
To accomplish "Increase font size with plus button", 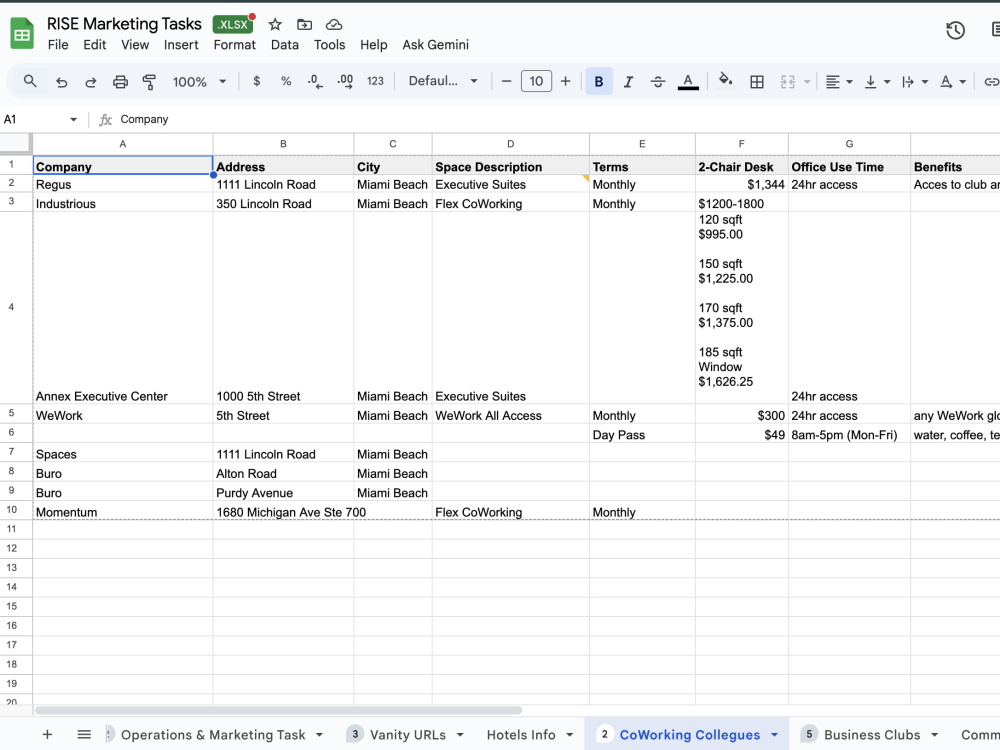I will (x=565, y=81).
